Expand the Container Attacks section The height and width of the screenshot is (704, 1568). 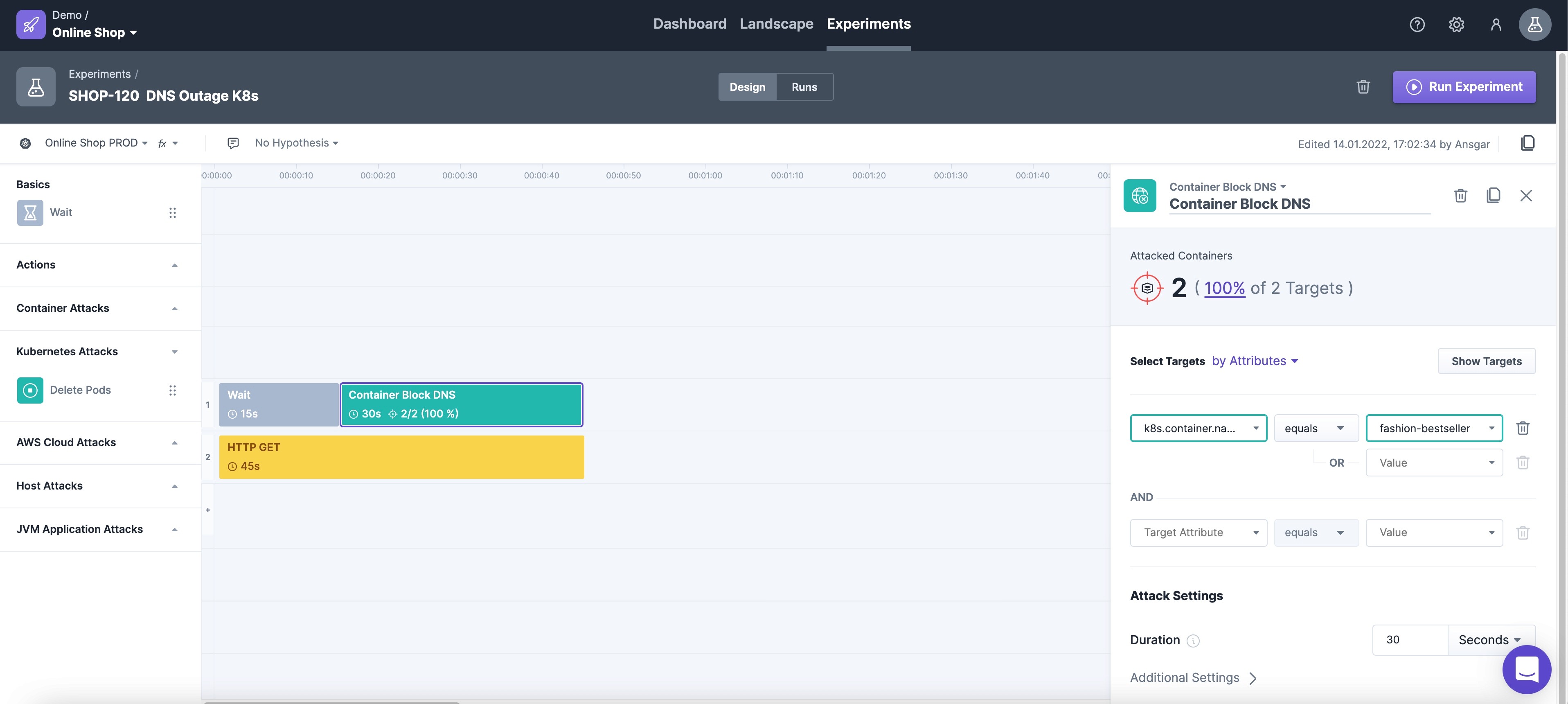(x=175, y=308)
